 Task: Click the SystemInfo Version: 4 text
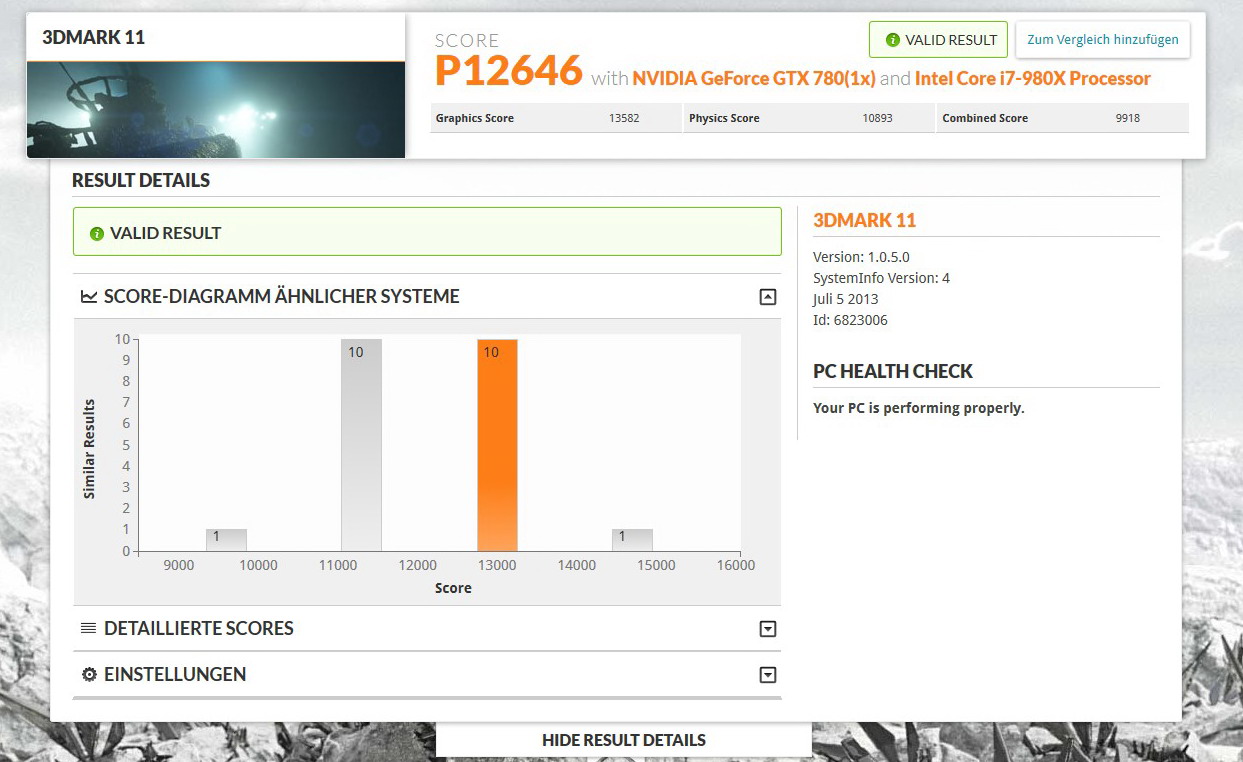click(881, 278)
